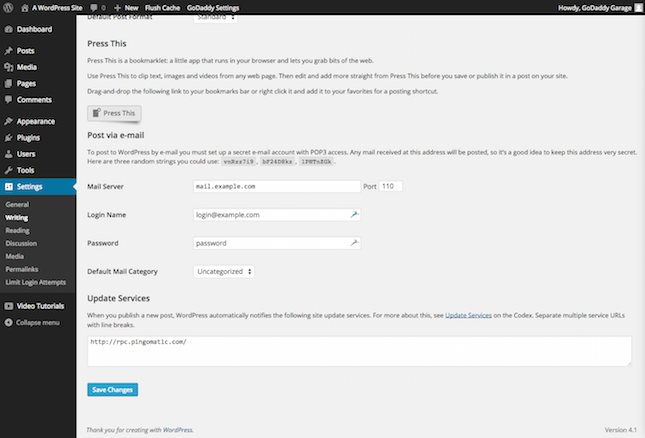Screen dimensions: 645x438
Task: Click the Media icon in sidebar
Action: click(x=8, y=67)
